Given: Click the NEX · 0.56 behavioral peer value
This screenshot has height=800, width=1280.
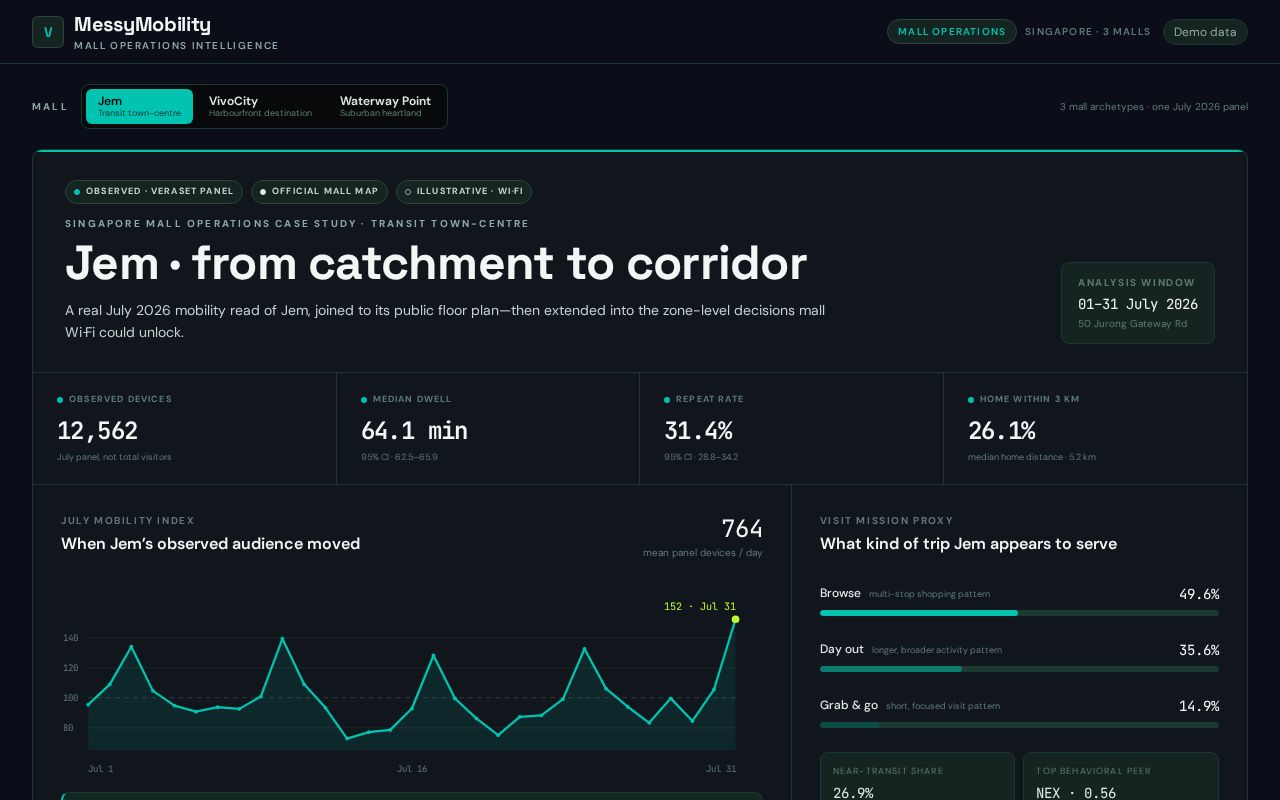Looking at the screenshot, I should (x=1076, y=792).
